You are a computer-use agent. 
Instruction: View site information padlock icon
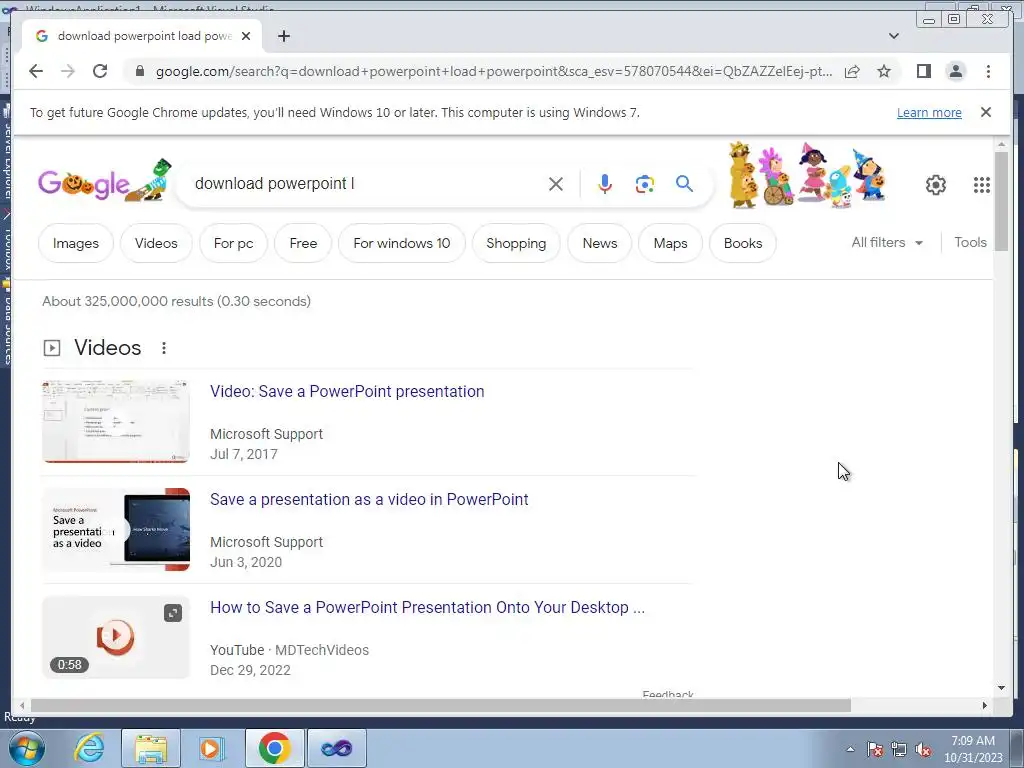tap(140, 71)
